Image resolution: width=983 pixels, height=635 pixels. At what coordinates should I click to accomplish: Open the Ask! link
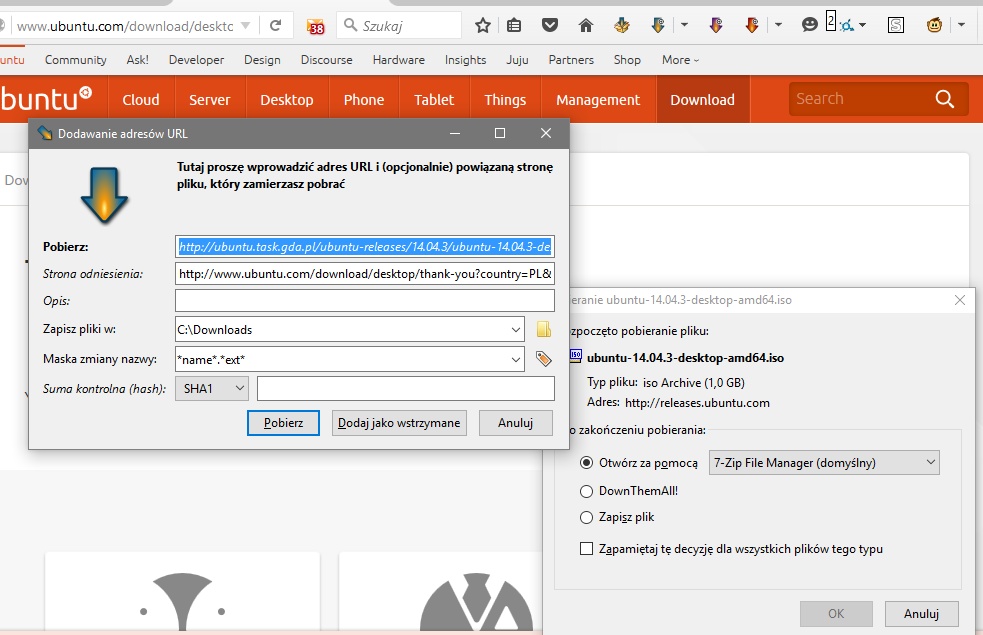[137, 60]
